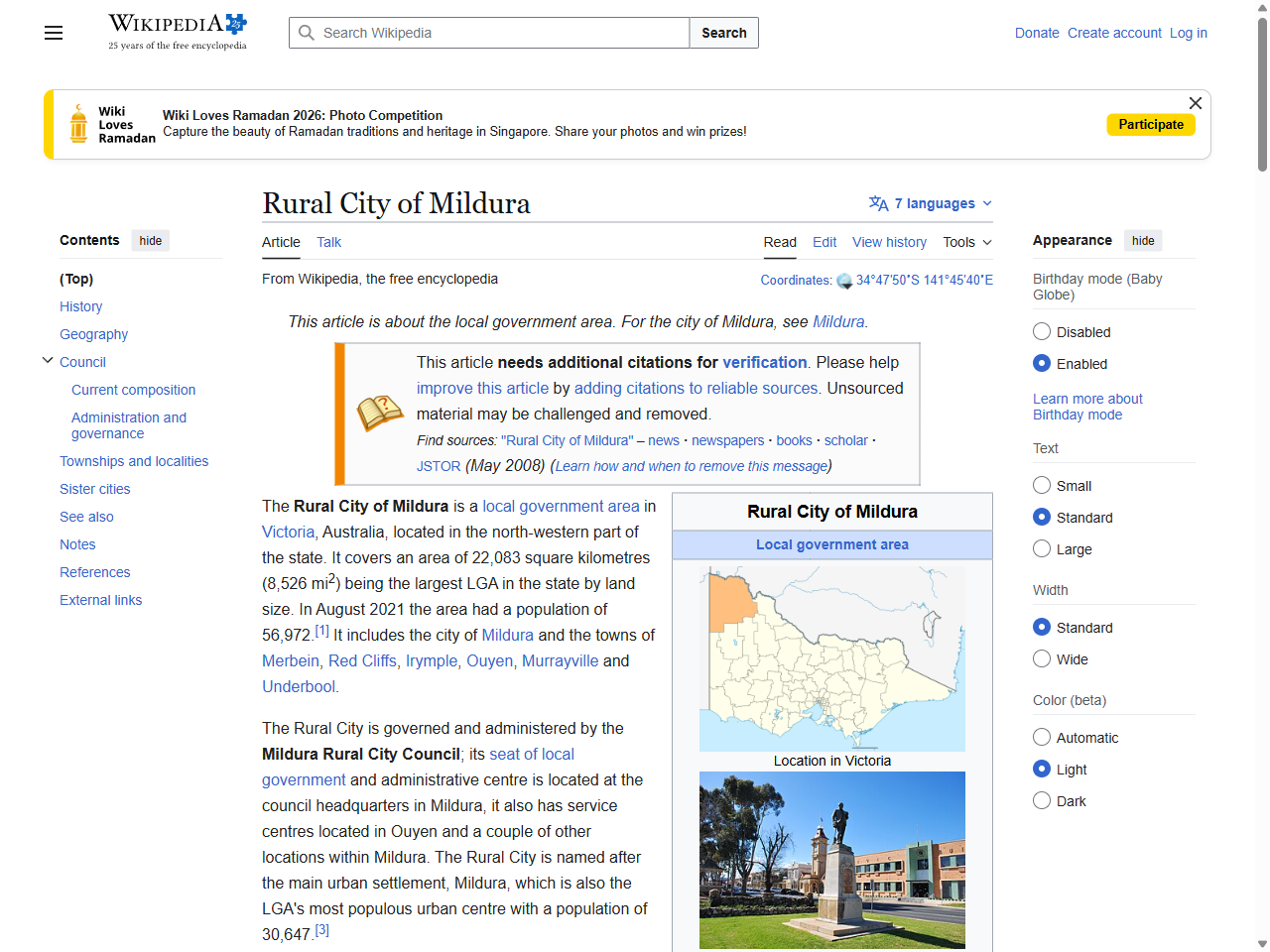The height and width of the screenshot is (952, 1270).
Task: Click the Participate button
Action: pos(1151,124)
